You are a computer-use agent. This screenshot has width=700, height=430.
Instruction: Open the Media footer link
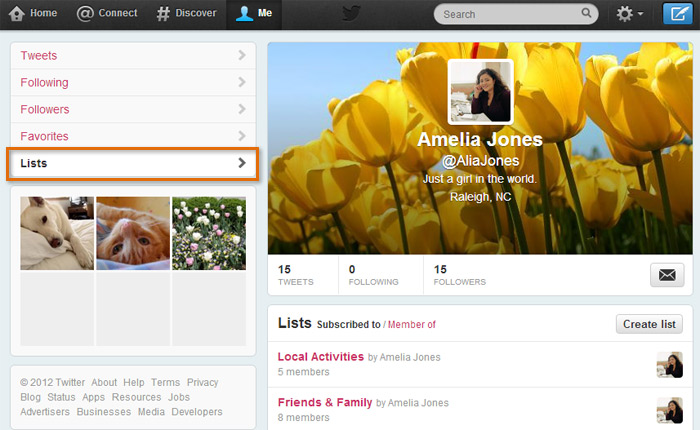(151, 412)
